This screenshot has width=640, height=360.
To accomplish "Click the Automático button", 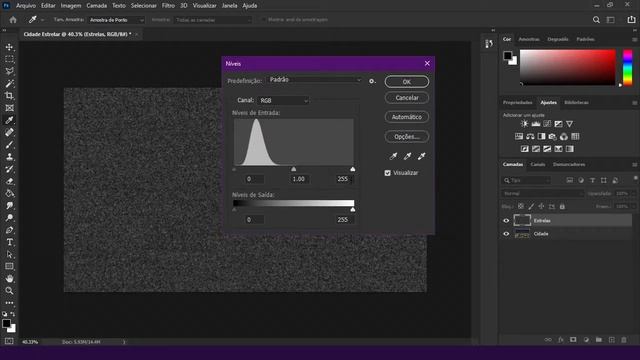I will (407, 117).
